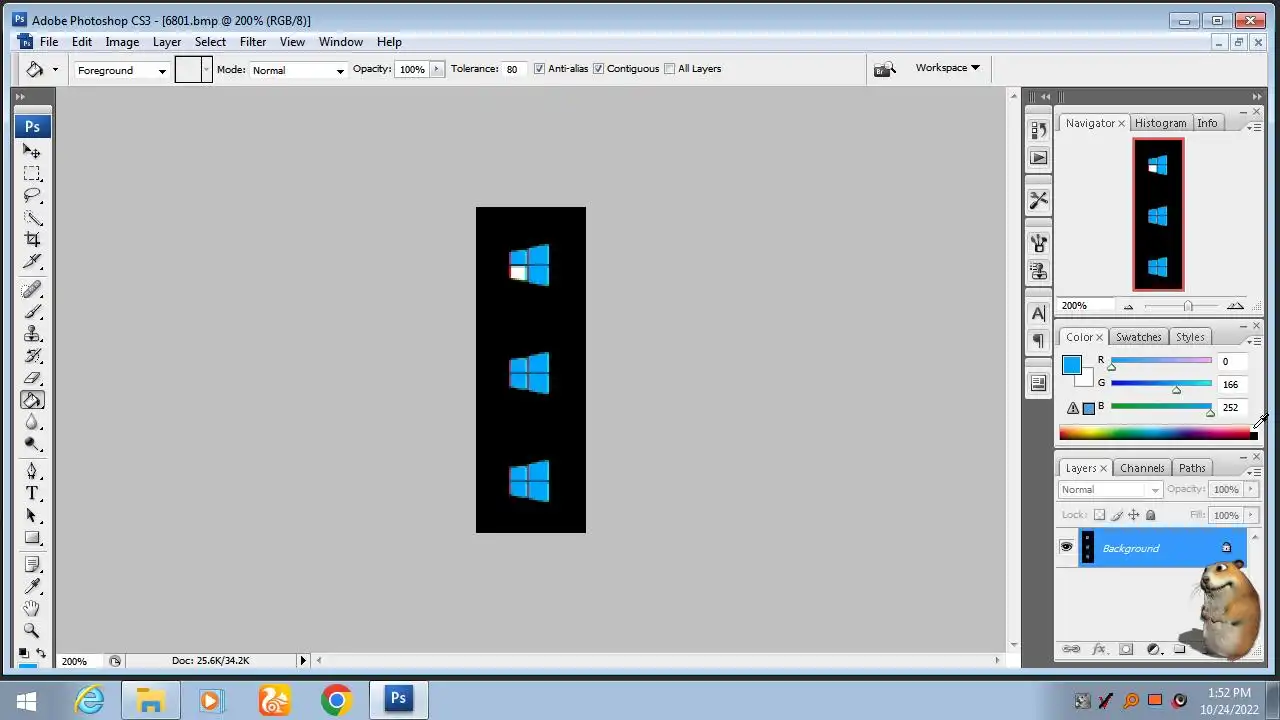The image size is (1280, 720).
Task: Select the Eyedropper tool
Action: tap(32, 587)
